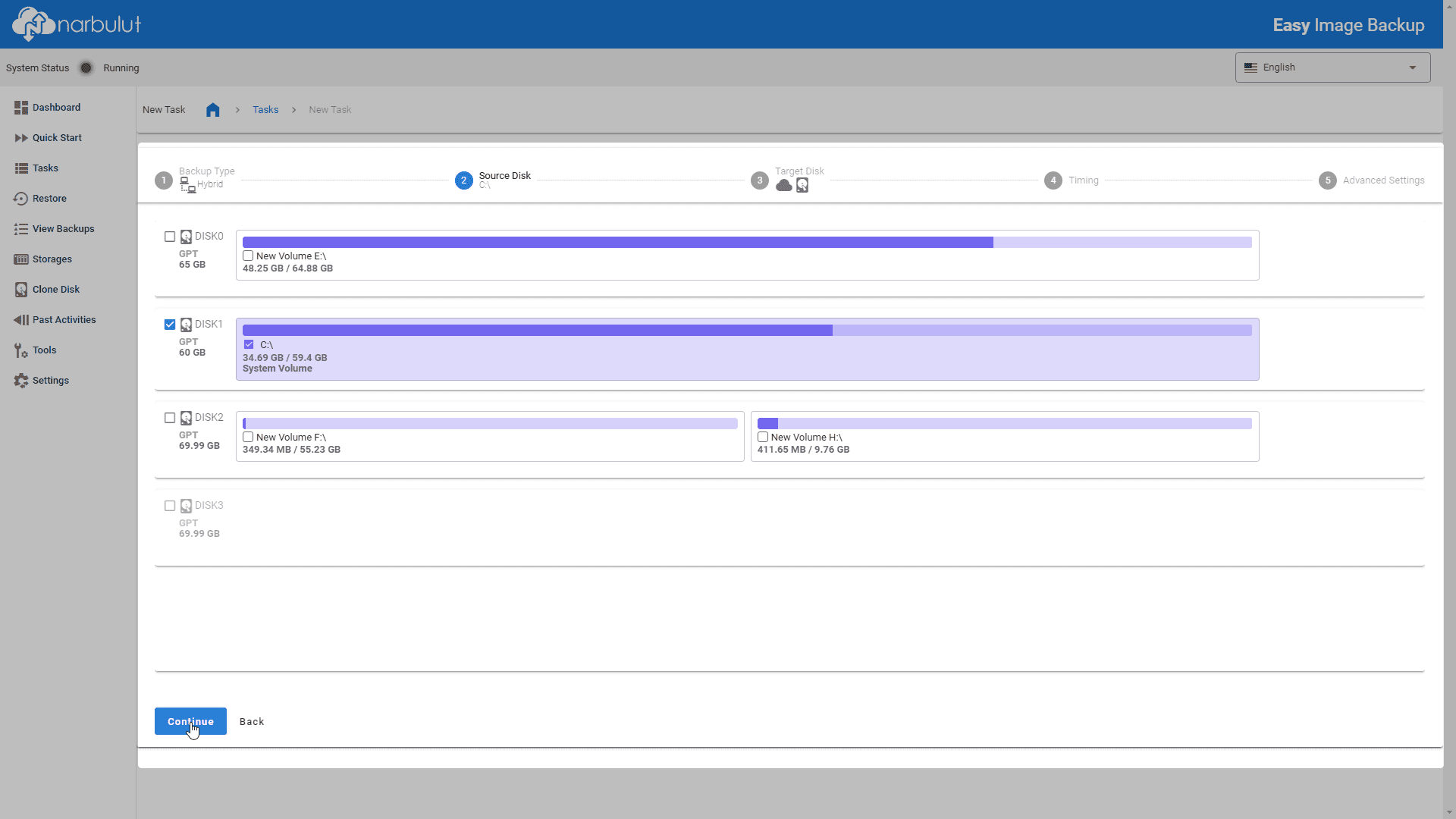The width and height of the screenshot is (1456, 819).
Task: Go home via breadcrumb house icon
Action: [213, 110]
